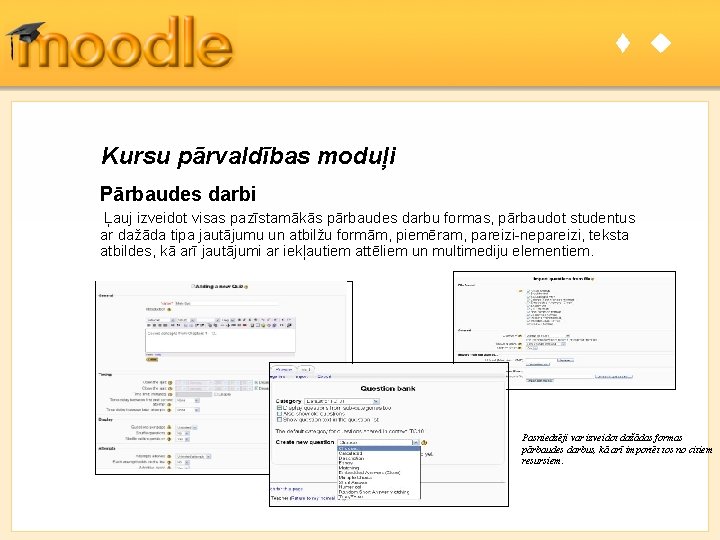Click 'Import from this file' button
This screenshot has height=540, width=720.
[540, 381]
